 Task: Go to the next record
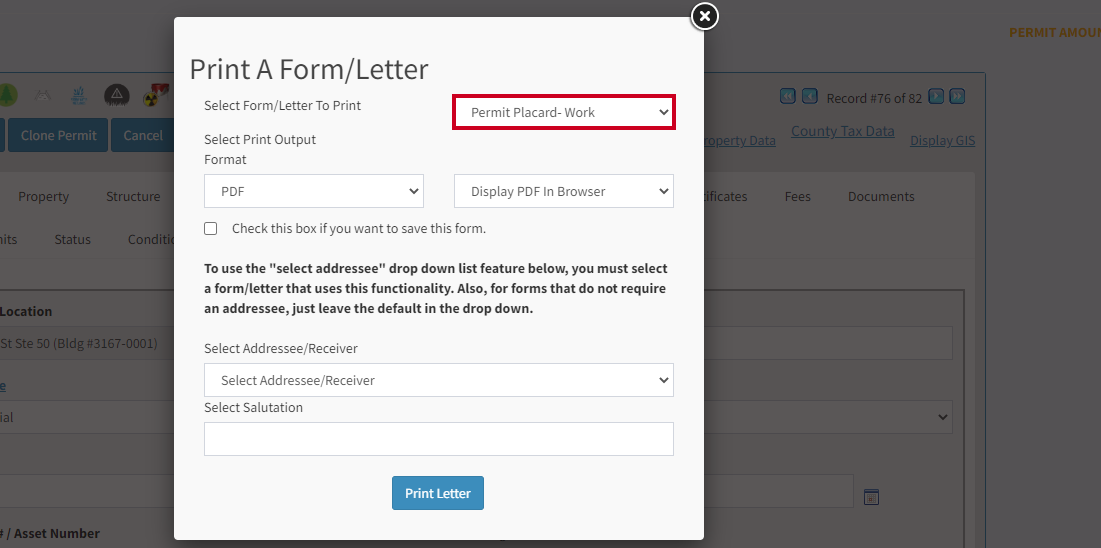click(x=935, y=96)
